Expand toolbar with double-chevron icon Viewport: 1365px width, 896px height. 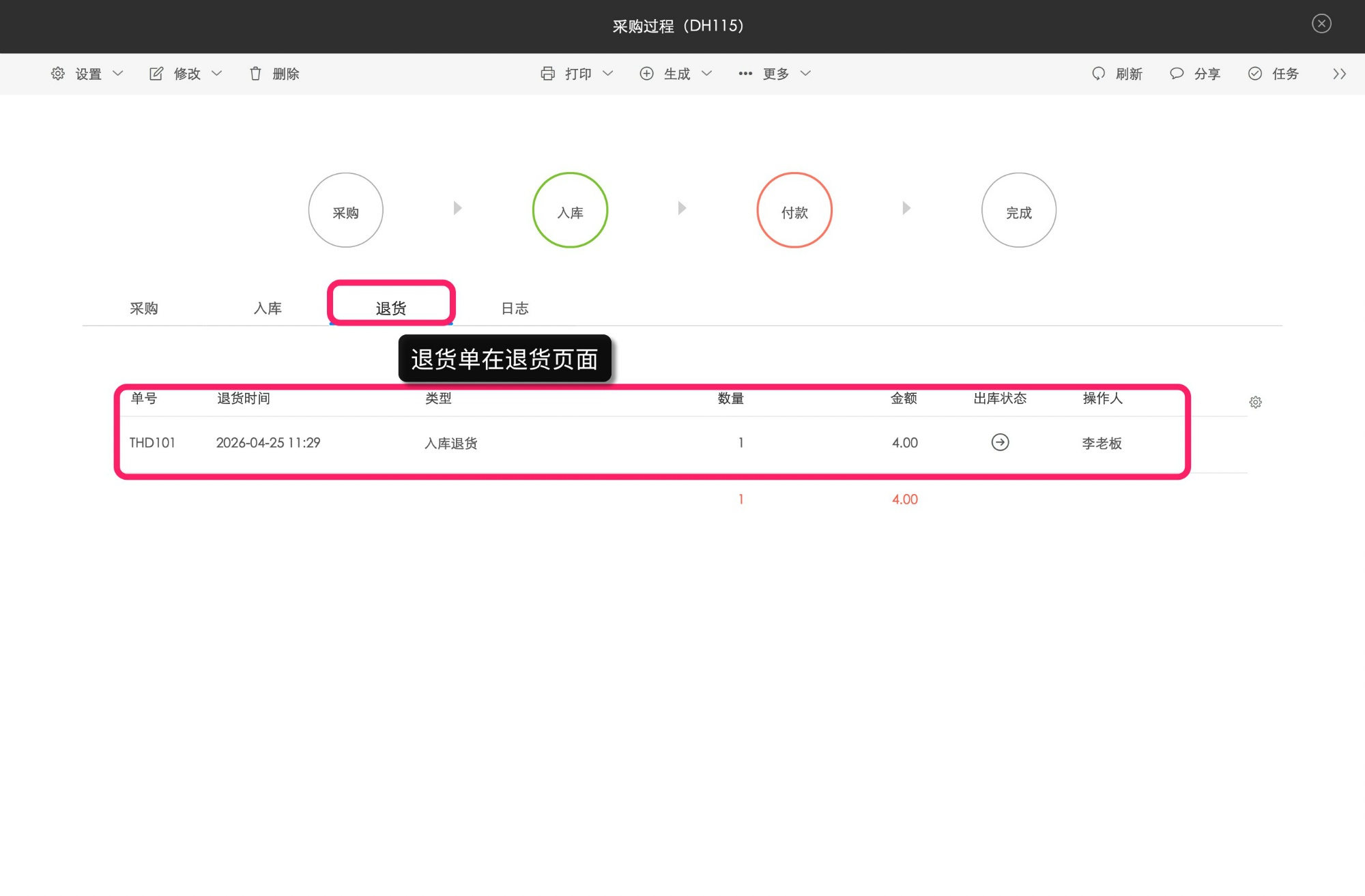[1340, 74]
